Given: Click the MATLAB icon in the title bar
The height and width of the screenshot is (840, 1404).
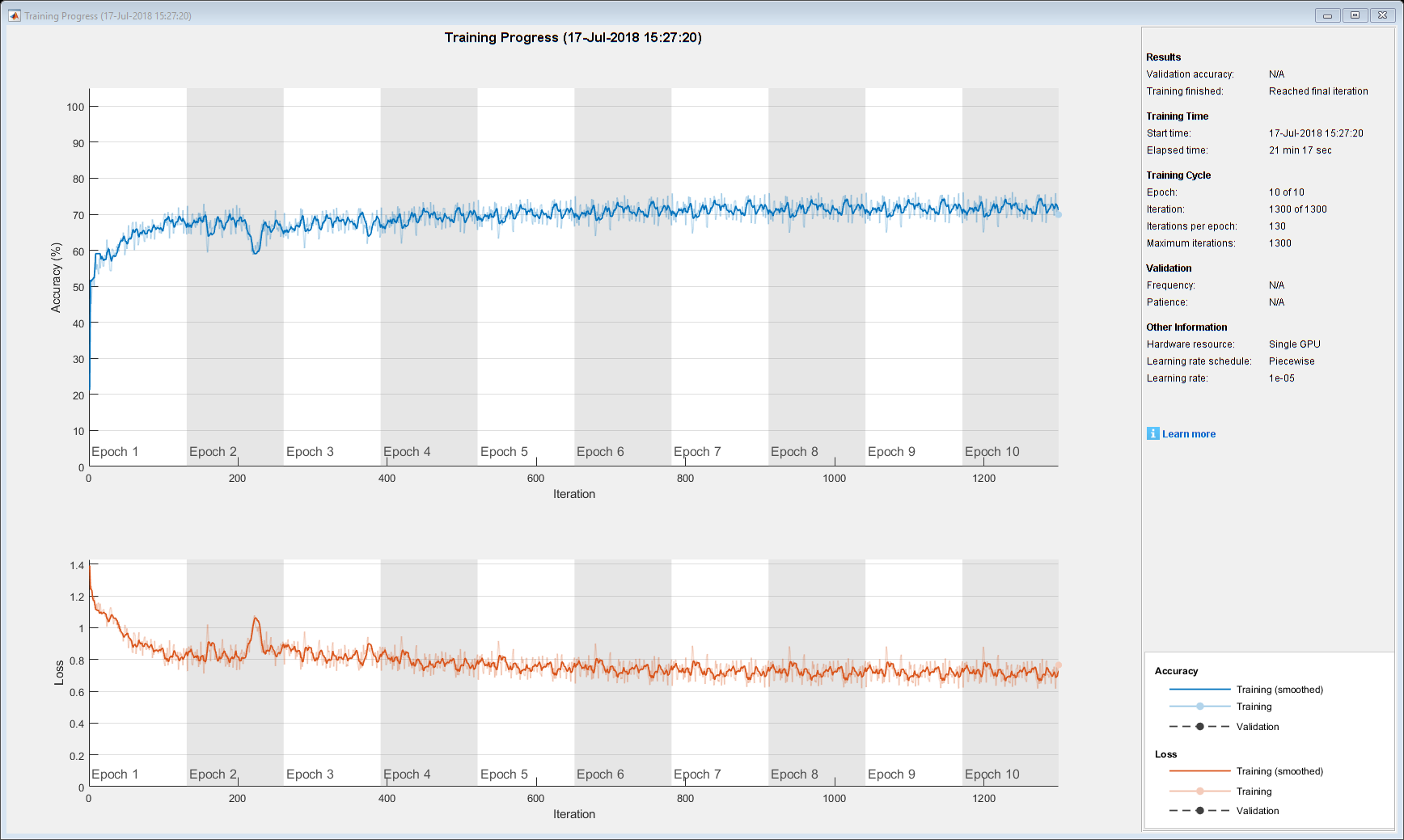Looking at the screenshot, I should tap(14, 15).
